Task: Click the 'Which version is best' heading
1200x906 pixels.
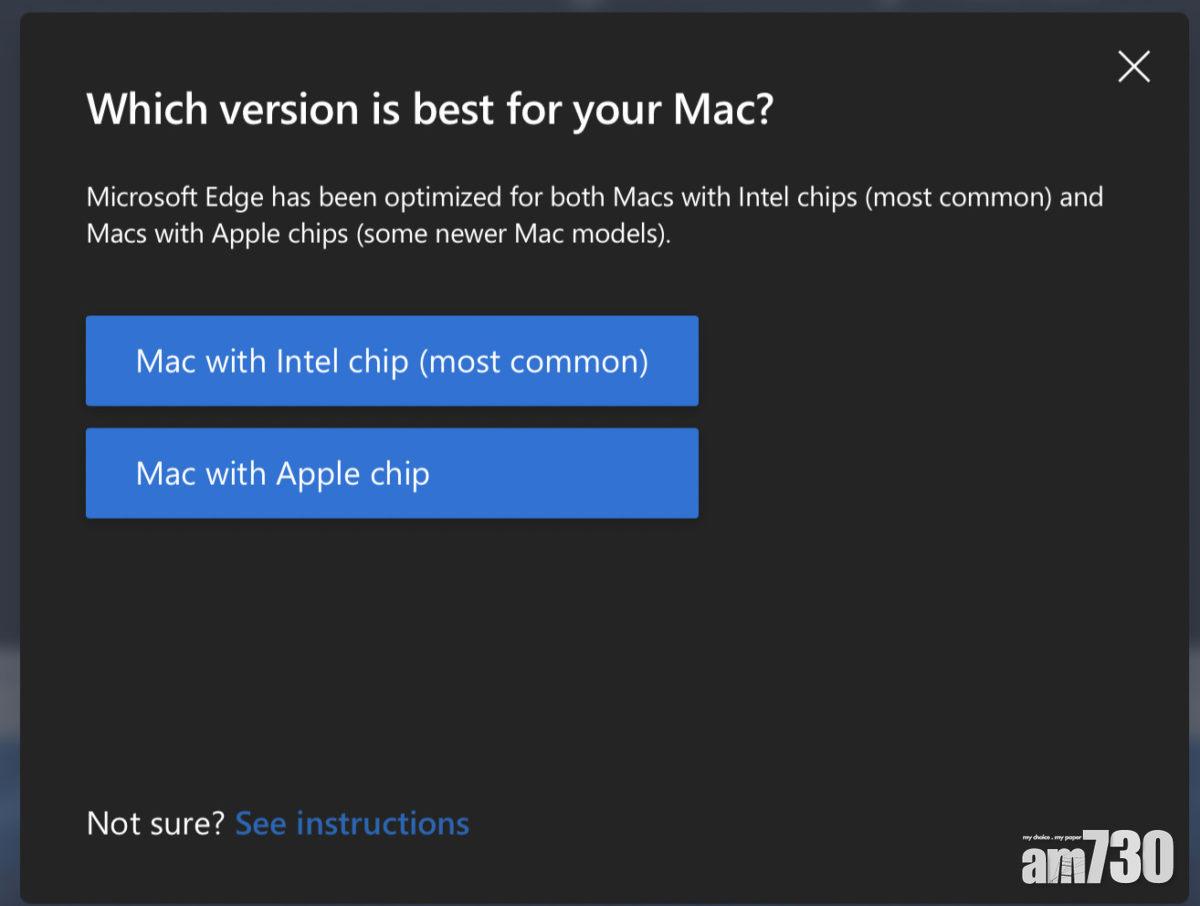Action: point(430,109)
